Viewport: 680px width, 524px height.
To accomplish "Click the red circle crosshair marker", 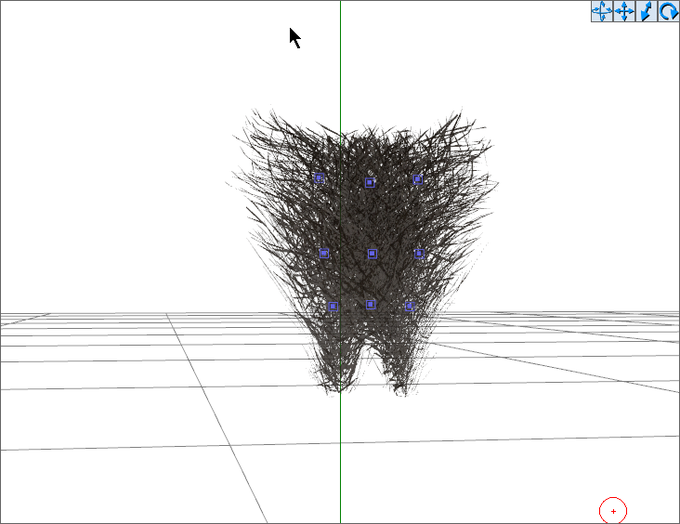I will click(x=613, y=511).
